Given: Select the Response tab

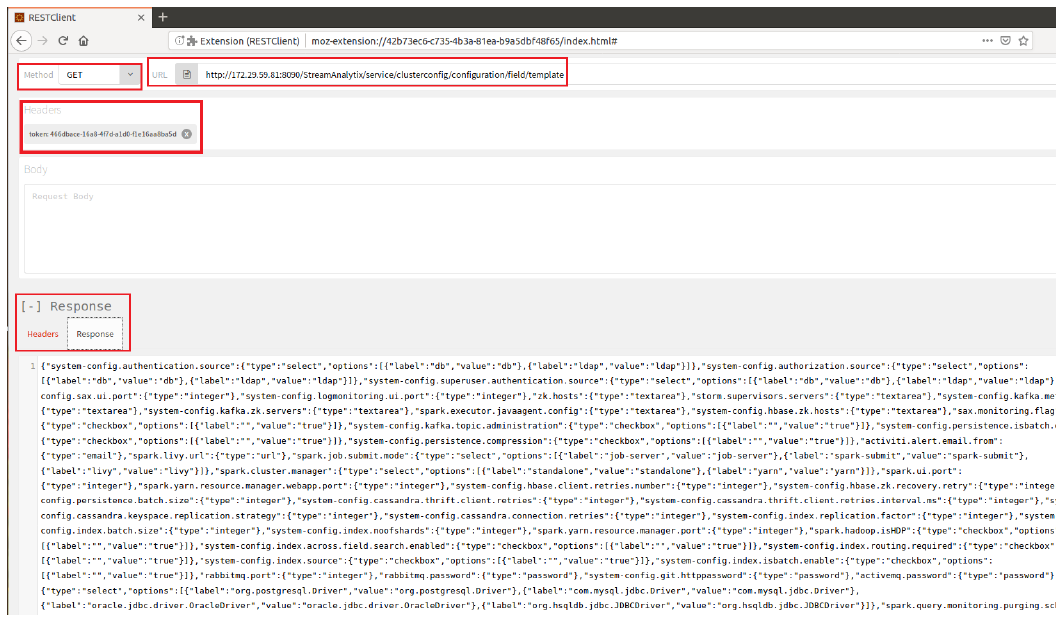Looking at the screenshot, I should [95, 334].
